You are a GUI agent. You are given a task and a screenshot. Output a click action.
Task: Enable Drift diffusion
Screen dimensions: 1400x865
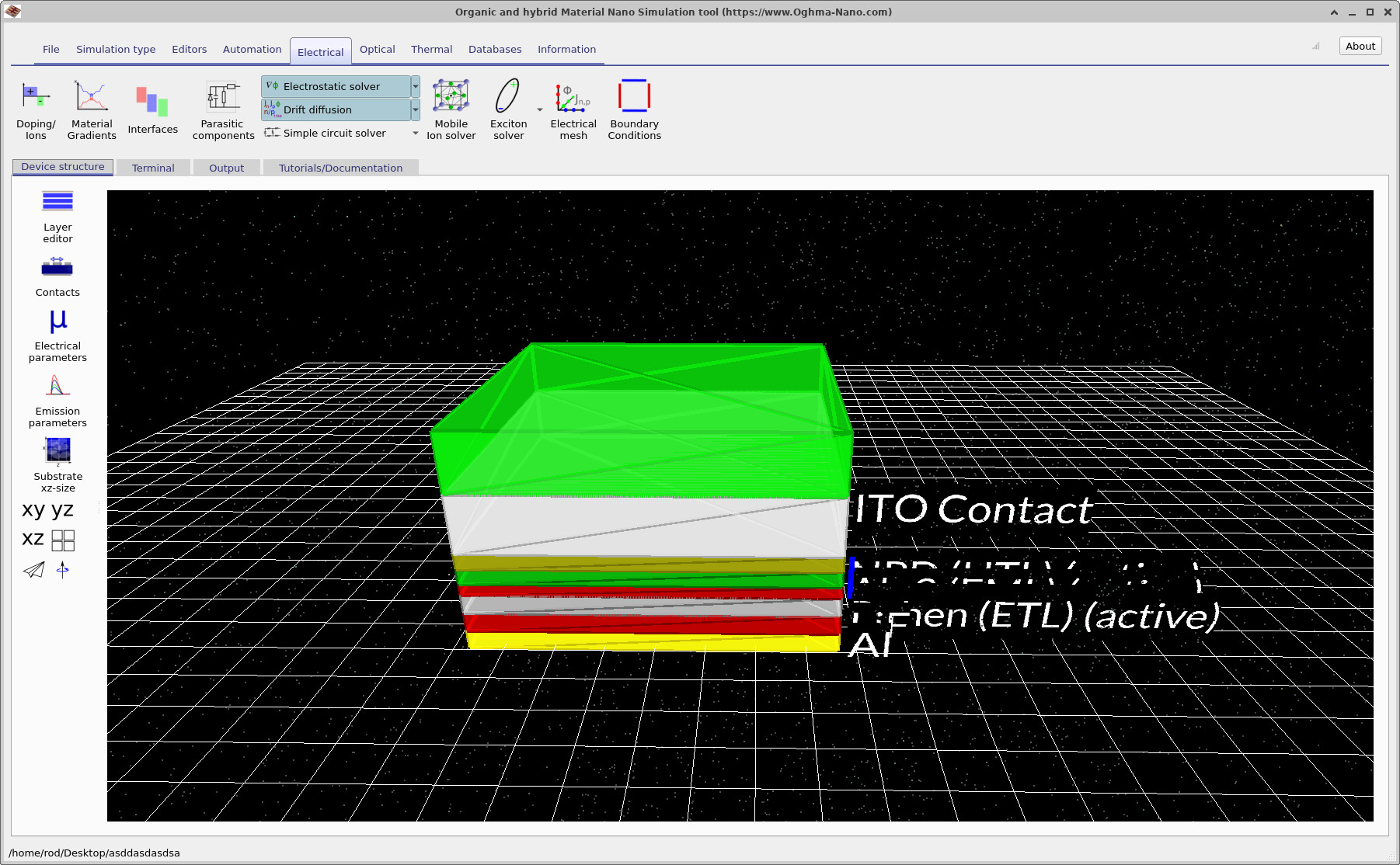click(334, 109)
